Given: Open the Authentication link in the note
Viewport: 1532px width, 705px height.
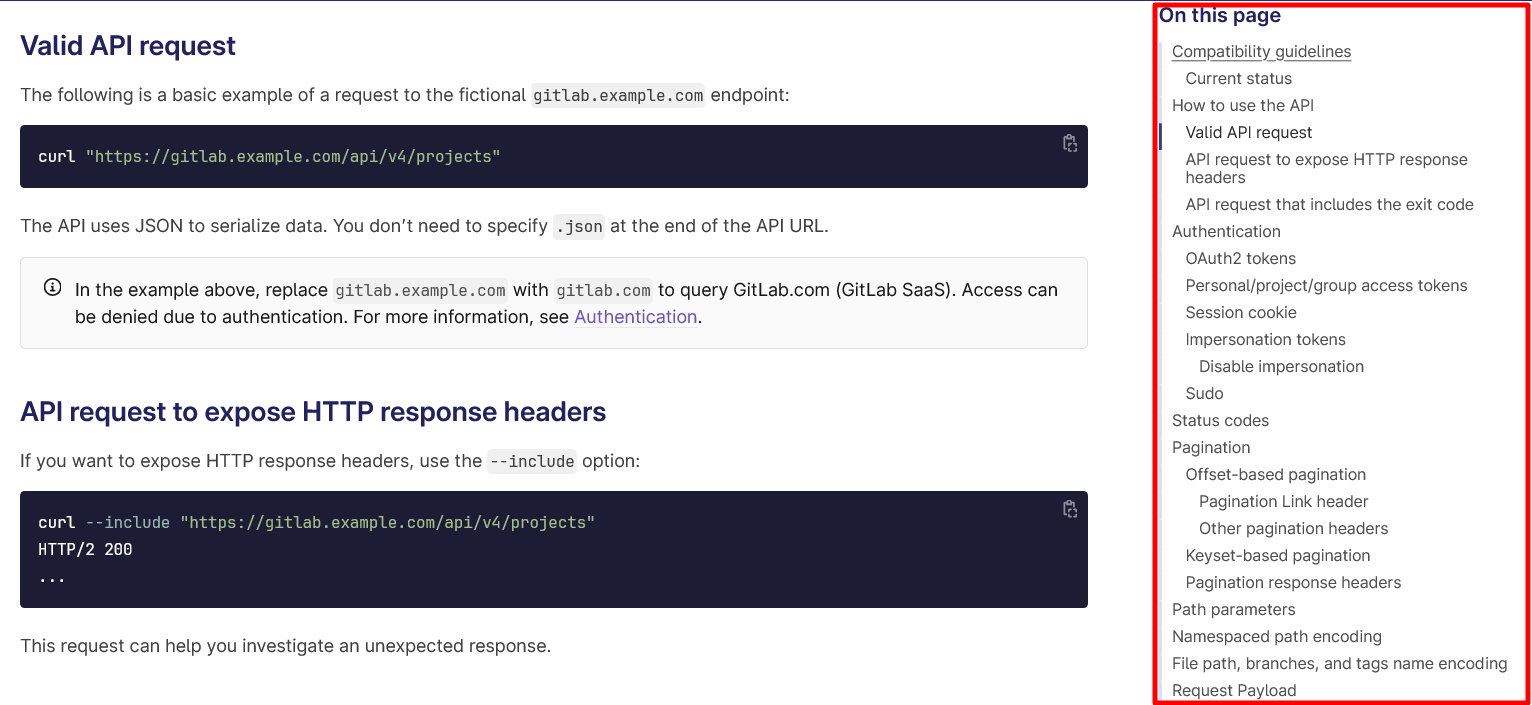Looking at the screenshot, I should click(635, 317).
